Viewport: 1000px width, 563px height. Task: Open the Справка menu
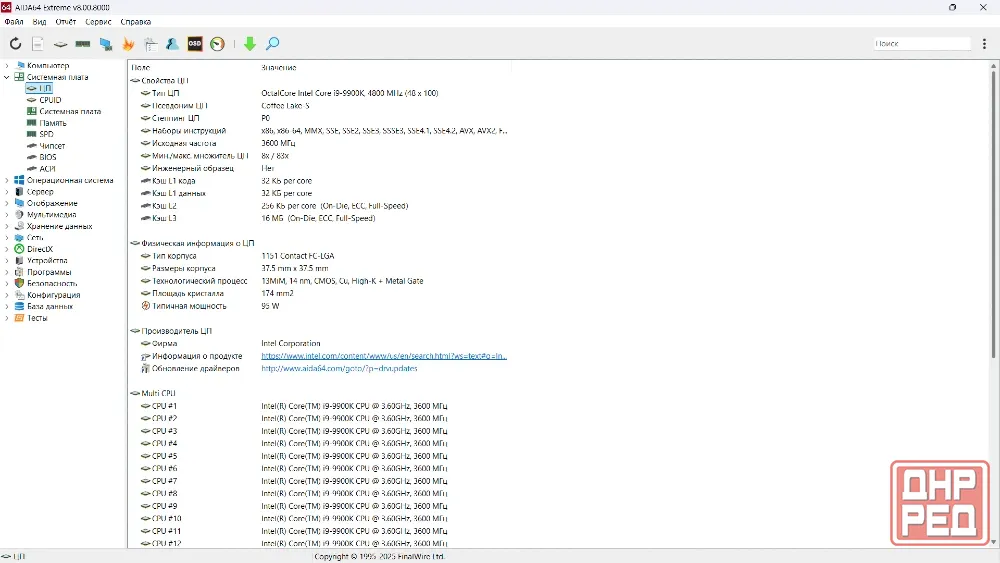pos(136,22)
